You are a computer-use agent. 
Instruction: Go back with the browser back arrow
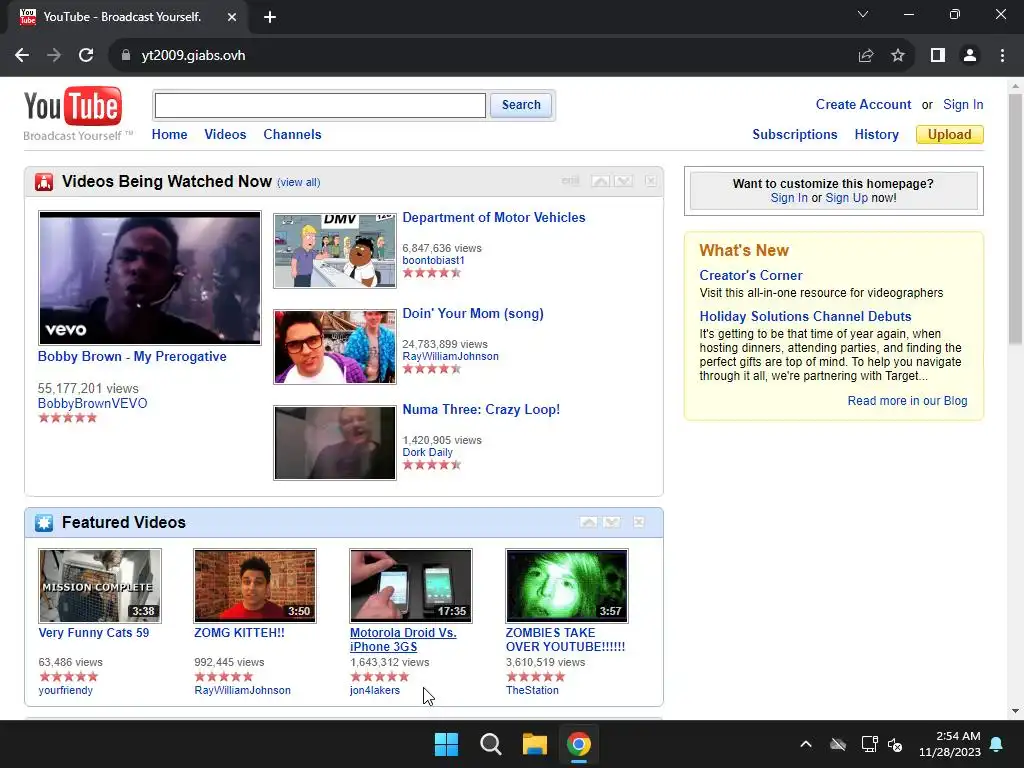tap(22, 56)
